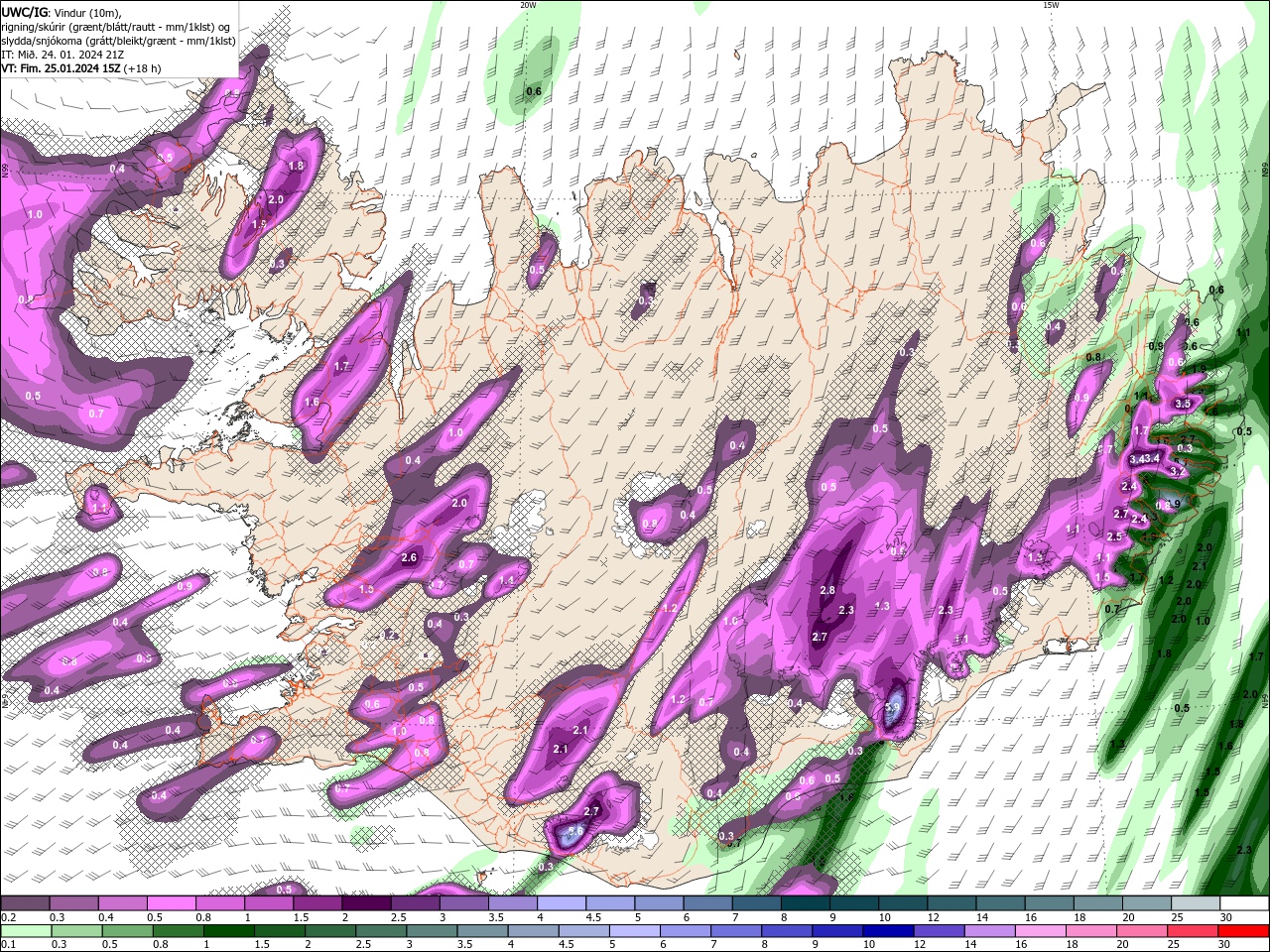Pick the palest green swatch starting at 0.1

26,930
